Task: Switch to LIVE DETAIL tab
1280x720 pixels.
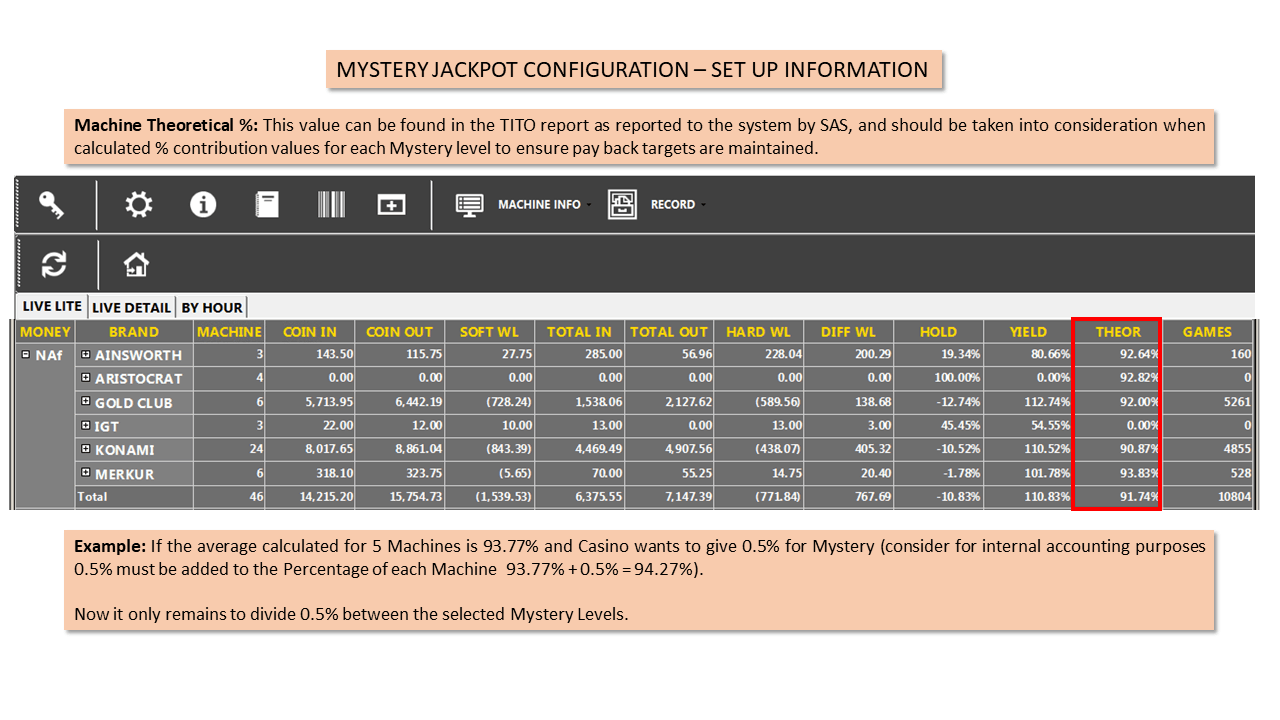Action: click(x=132, y=308)
